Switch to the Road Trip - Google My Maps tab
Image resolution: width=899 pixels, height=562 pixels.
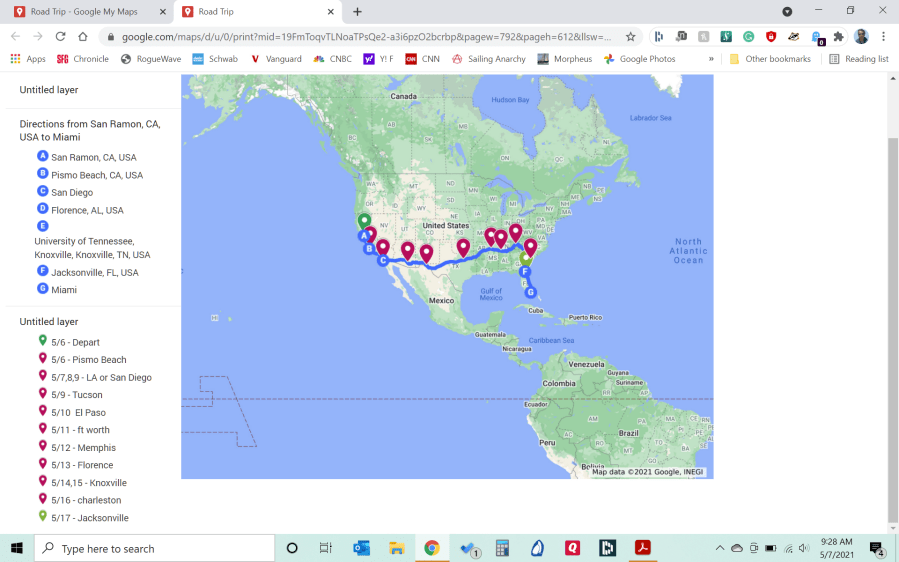88,12
